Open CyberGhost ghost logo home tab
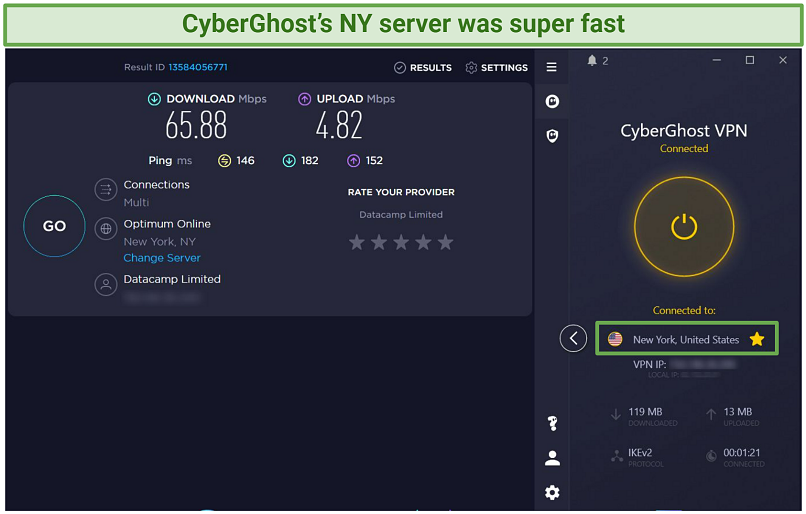Image resolution: width=806 pixels, height=514 pixels. click(552, 101)
